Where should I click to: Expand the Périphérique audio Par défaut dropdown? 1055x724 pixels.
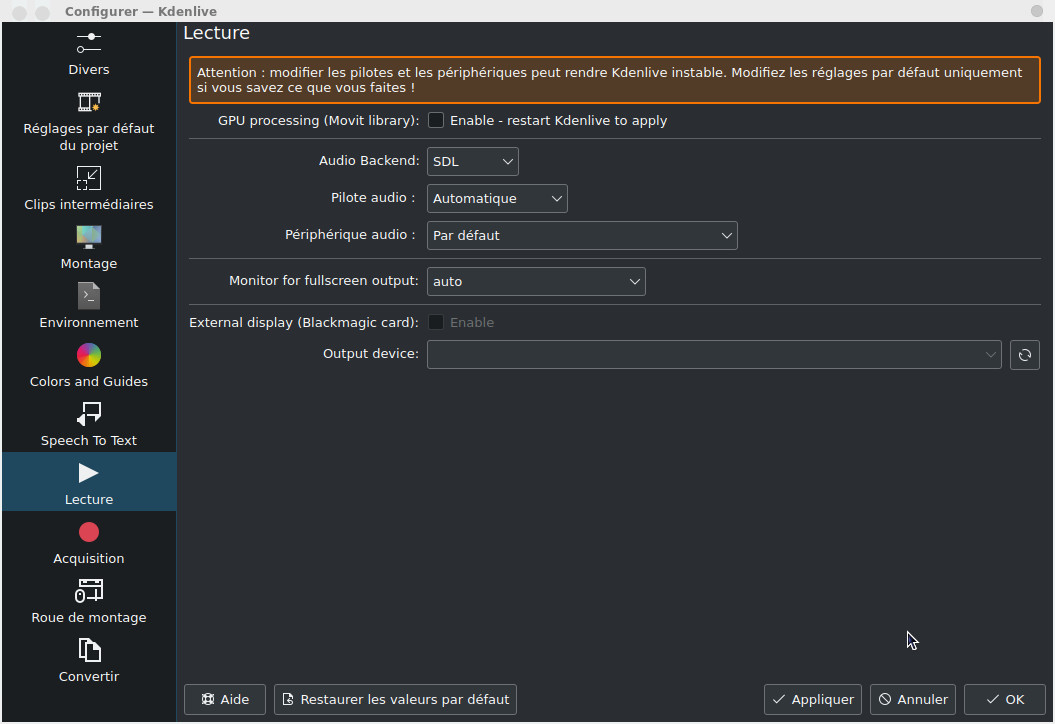pyautogui.click(x=582, y=236)
